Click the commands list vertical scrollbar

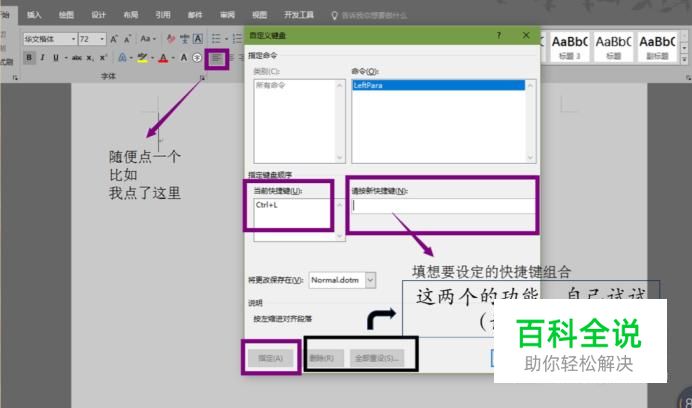531,121
